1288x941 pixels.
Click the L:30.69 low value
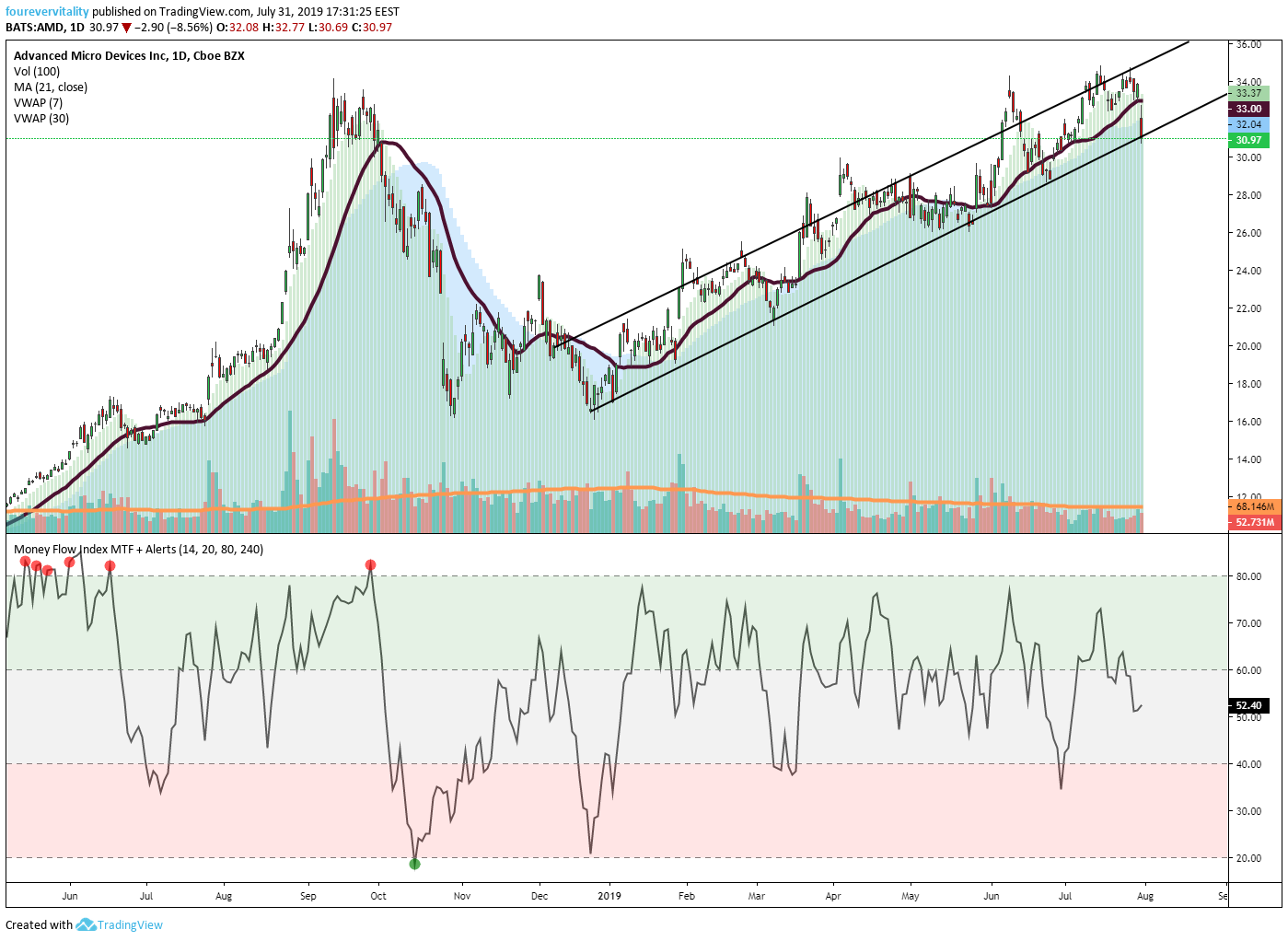point(328,28)
